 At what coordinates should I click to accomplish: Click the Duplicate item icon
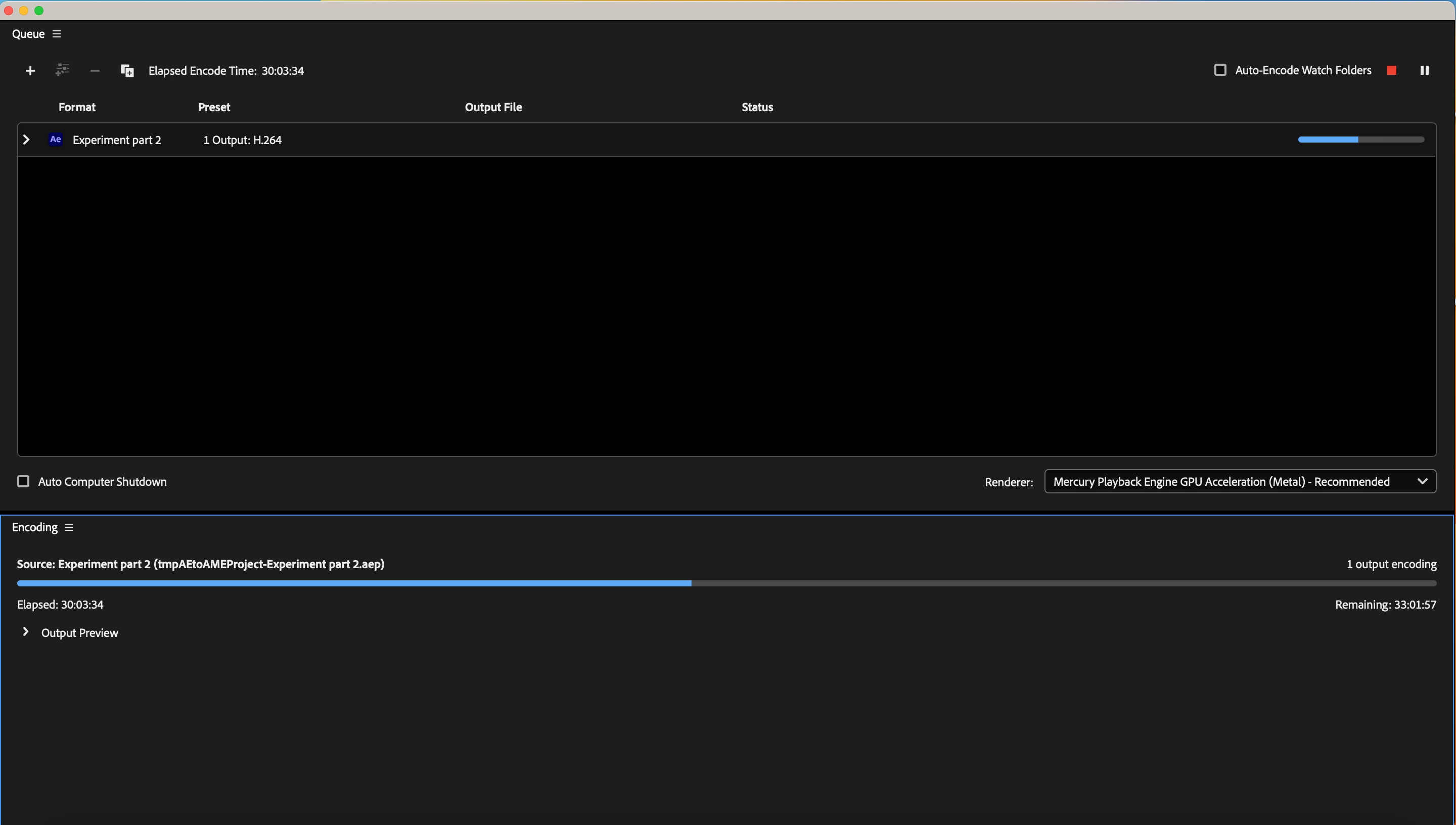pyautogui.click(x=127, y=71)
